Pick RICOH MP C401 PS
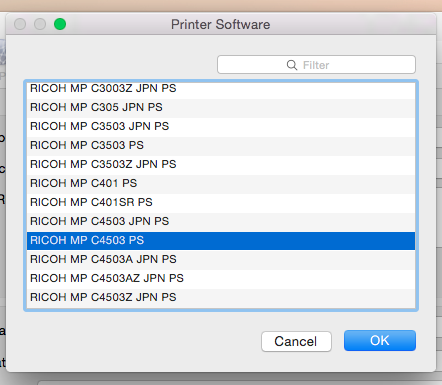Image resolution: width=442 pixels, height=385 pixels. [x=221, y=184]
